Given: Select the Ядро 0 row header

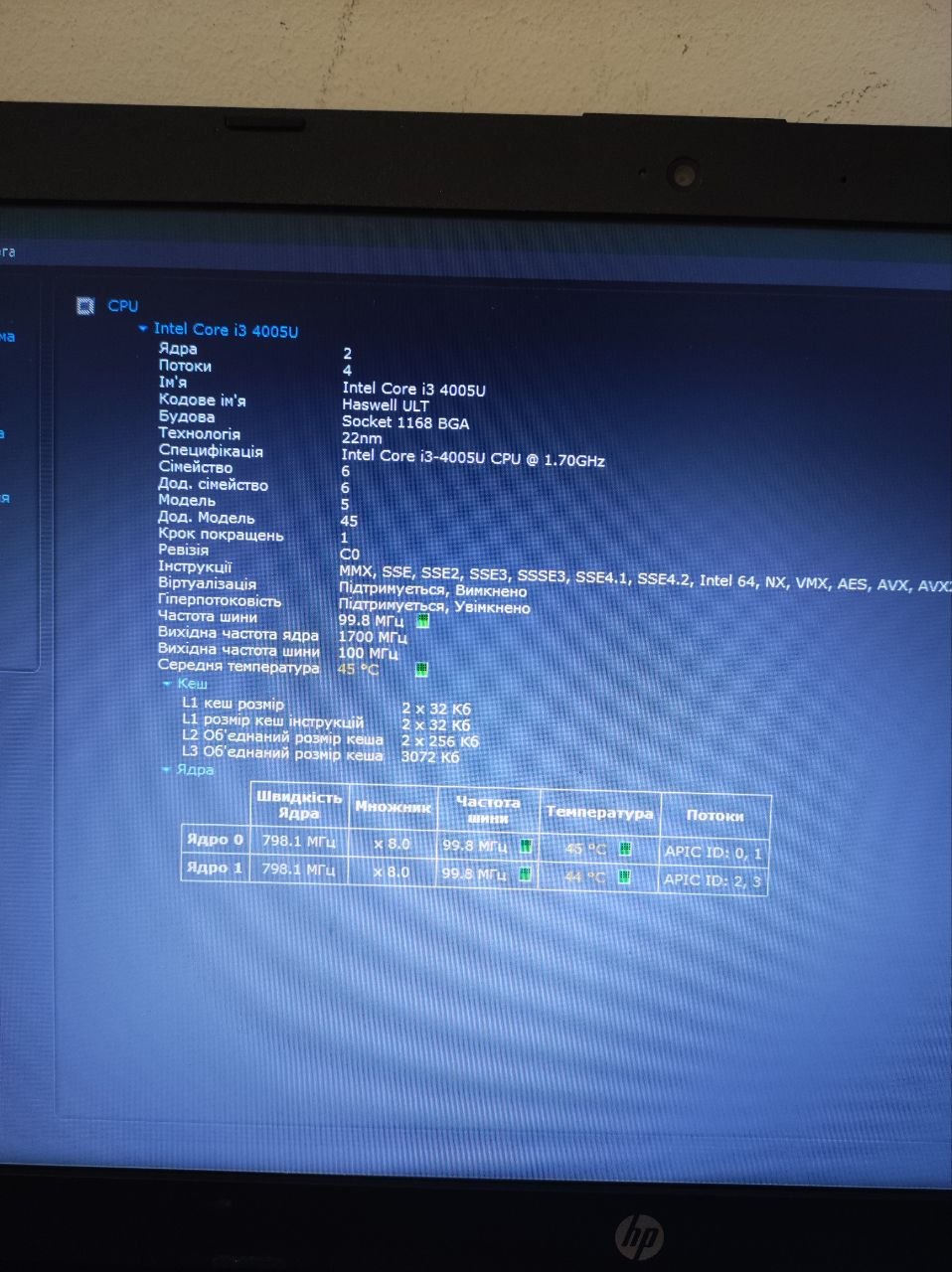Looking at the screenshot, I should point(215,839).
